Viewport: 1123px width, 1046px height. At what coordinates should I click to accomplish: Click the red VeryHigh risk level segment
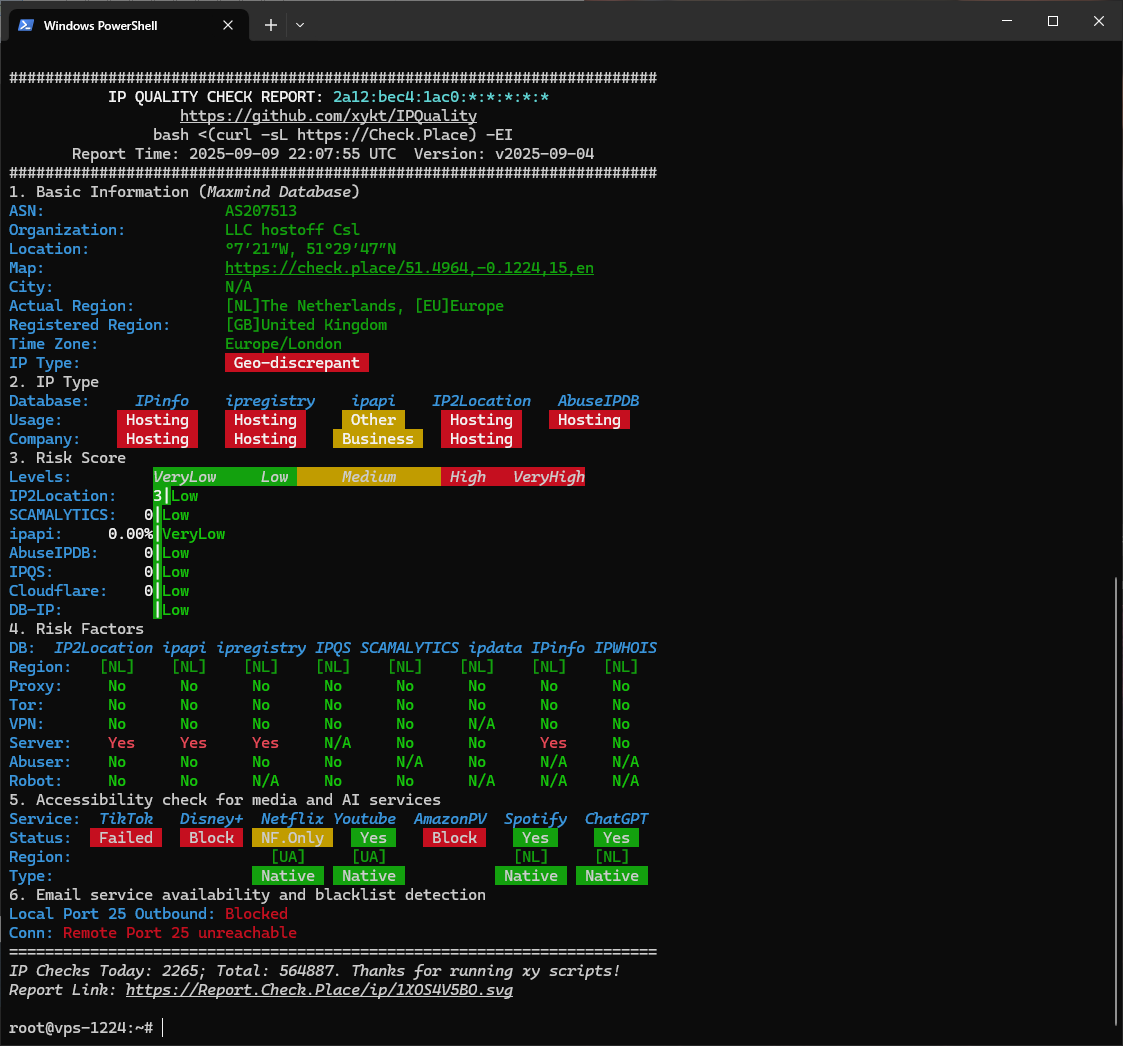(548, 477)
